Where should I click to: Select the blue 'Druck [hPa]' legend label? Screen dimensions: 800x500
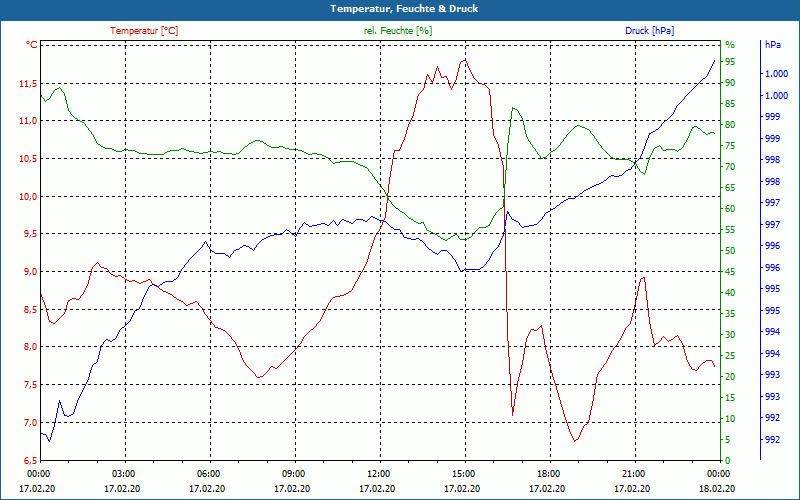point(649,31)
